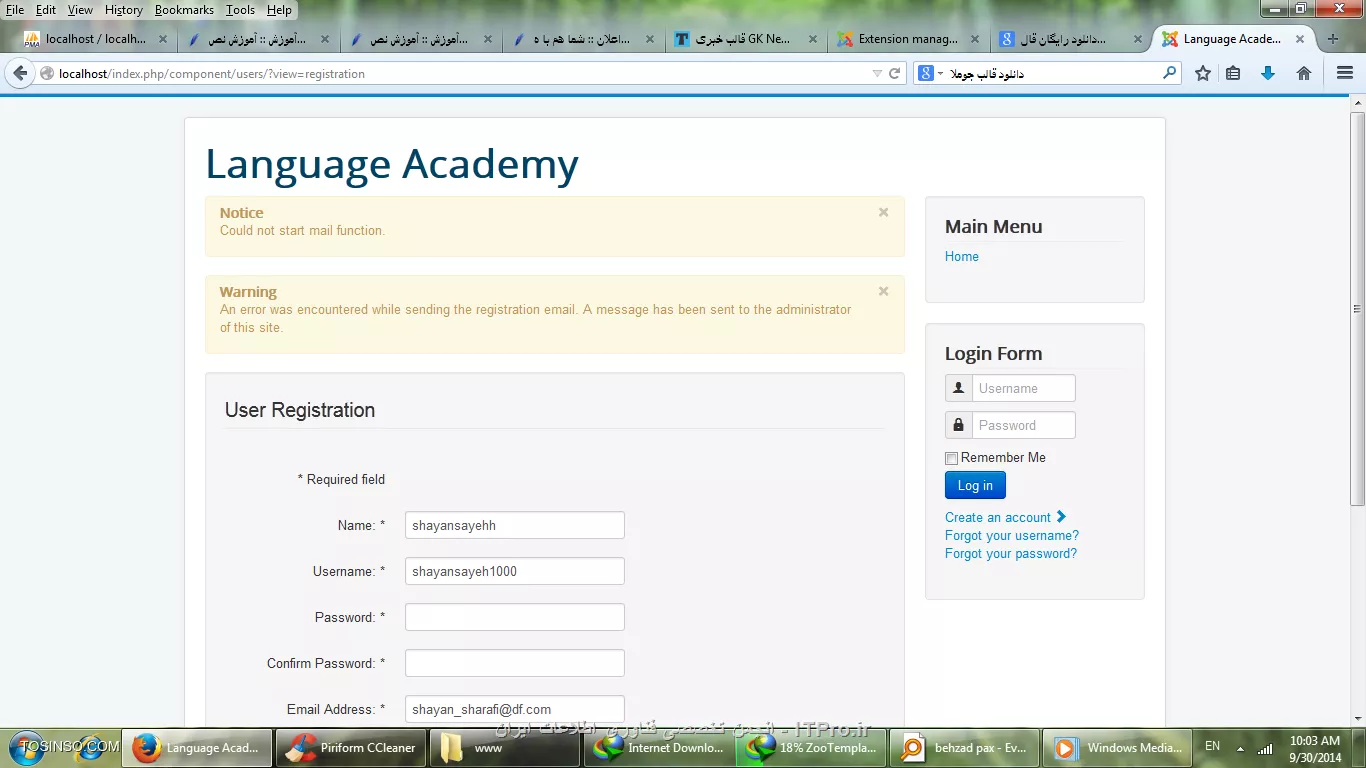Click the Confirm Password field
Viewport: 1366px width, 768px height.
click(x=515, y=663)
